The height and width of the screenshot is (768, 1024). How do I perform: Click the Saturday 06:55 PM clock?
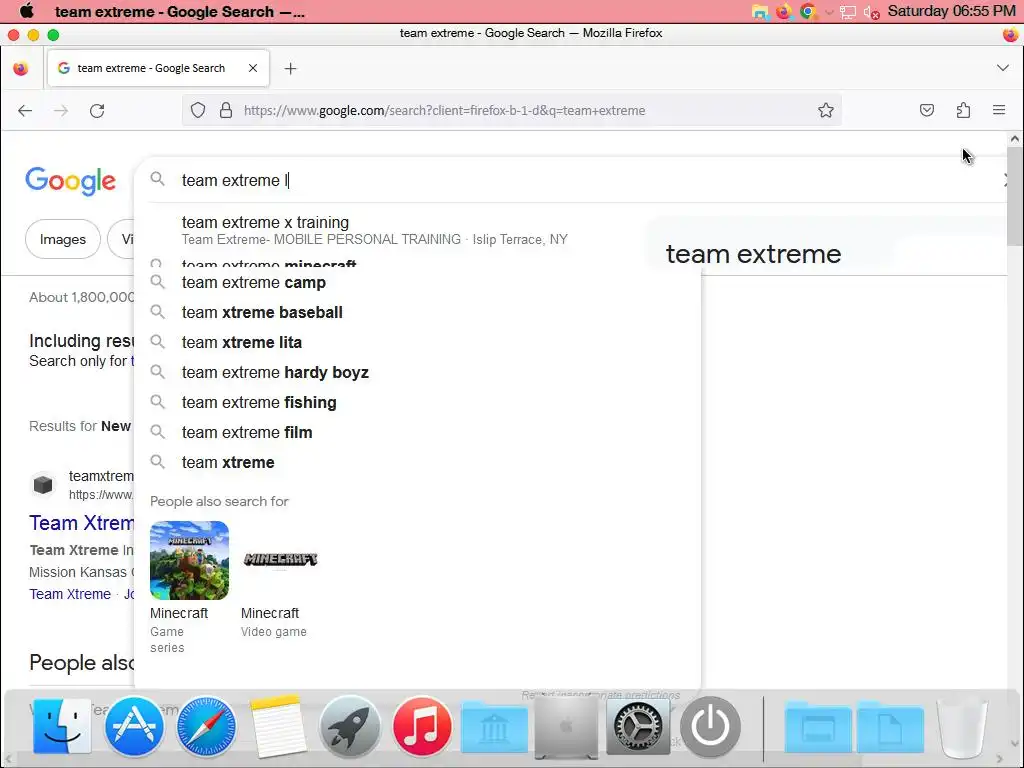951,11
